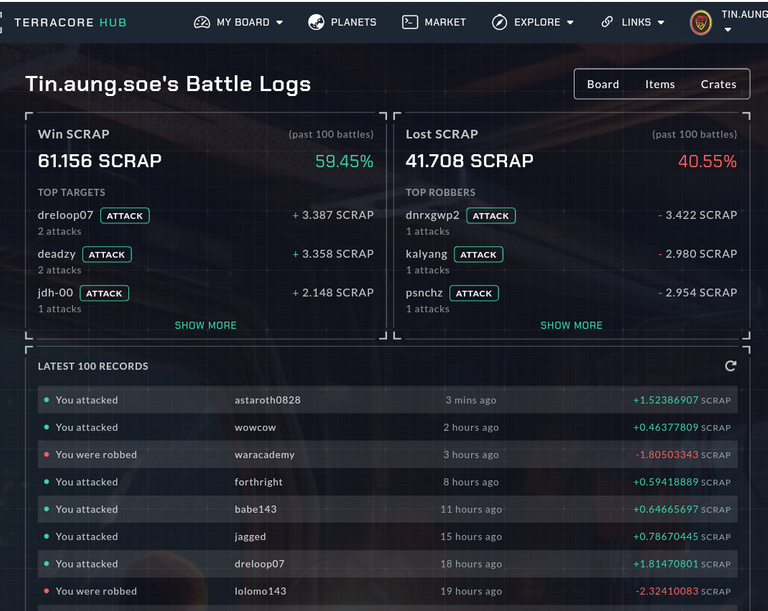The image size is (768, 611).
Task: Go to the Terracore Hub logo home
Action: pos(70,23)
